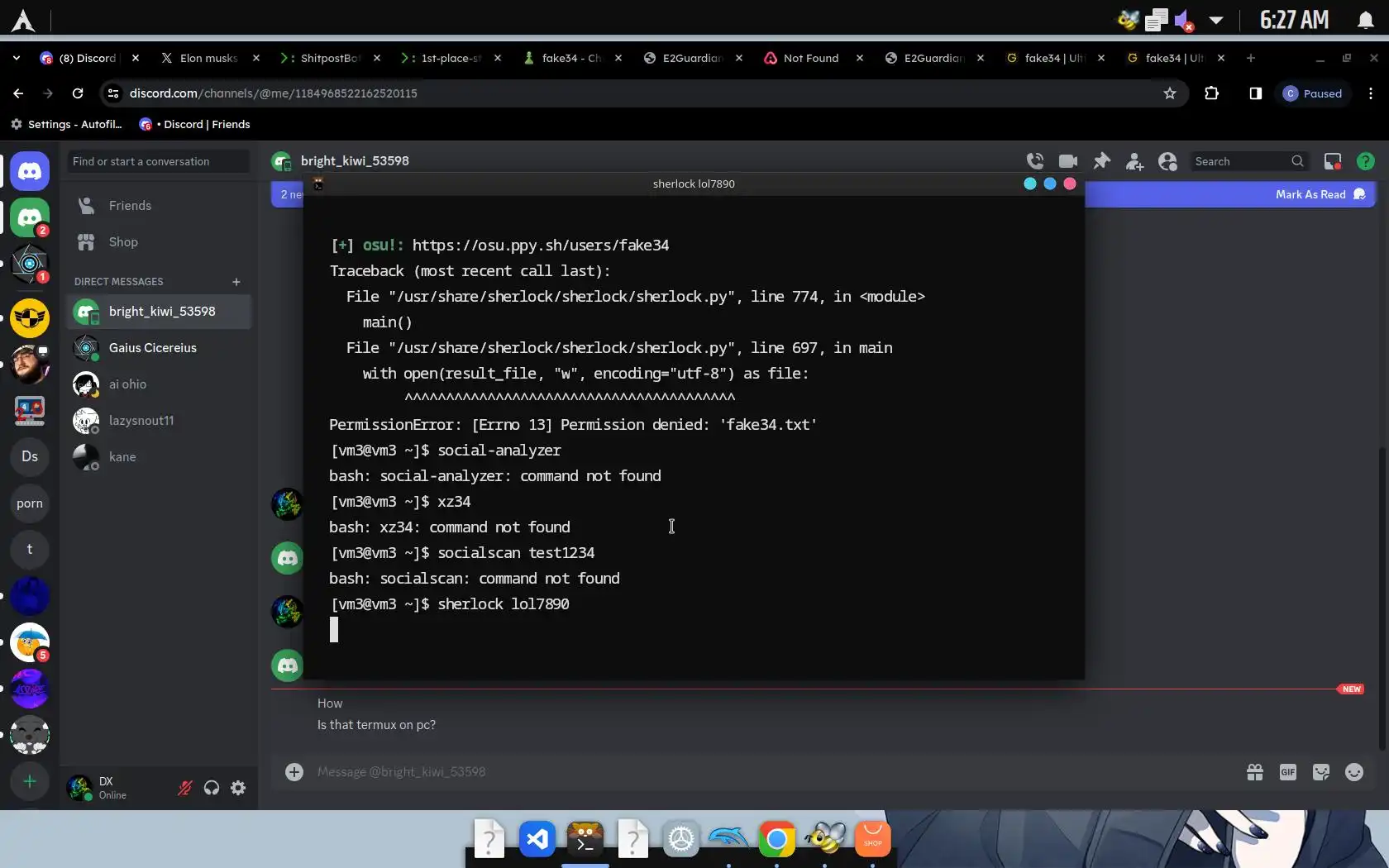This screenshot has width=1389, height=868.
Task: Focus Find or start a conversation field
Action: point(158,161)
